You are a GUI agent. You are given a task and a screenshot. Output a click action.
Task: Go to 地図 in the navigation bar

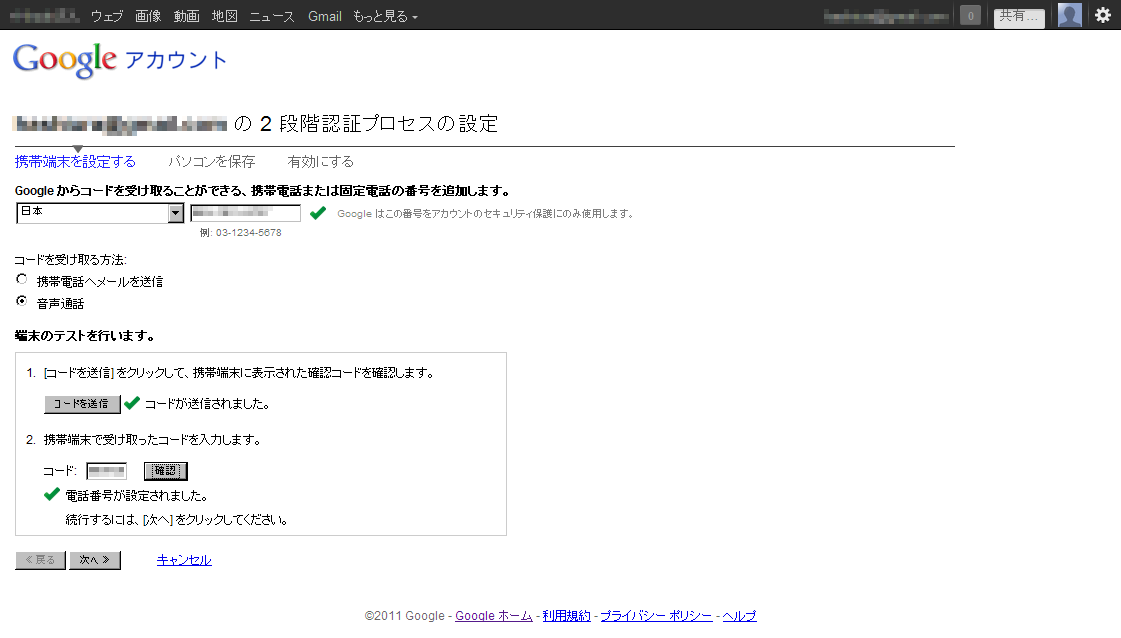point(225,16)
